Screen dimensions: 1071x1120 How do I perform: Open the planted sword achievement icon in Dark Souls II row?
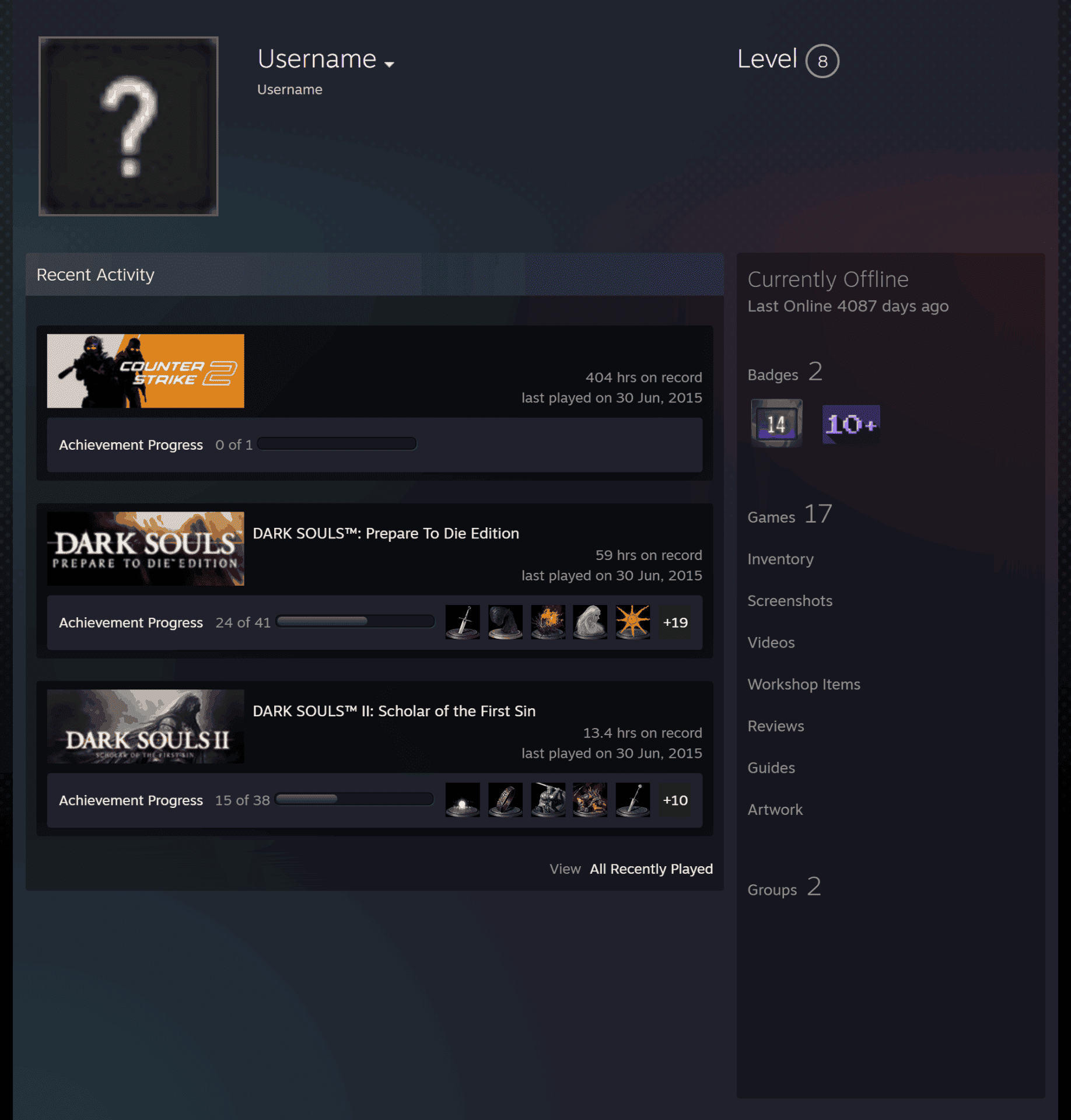click(x=632, y=800)
